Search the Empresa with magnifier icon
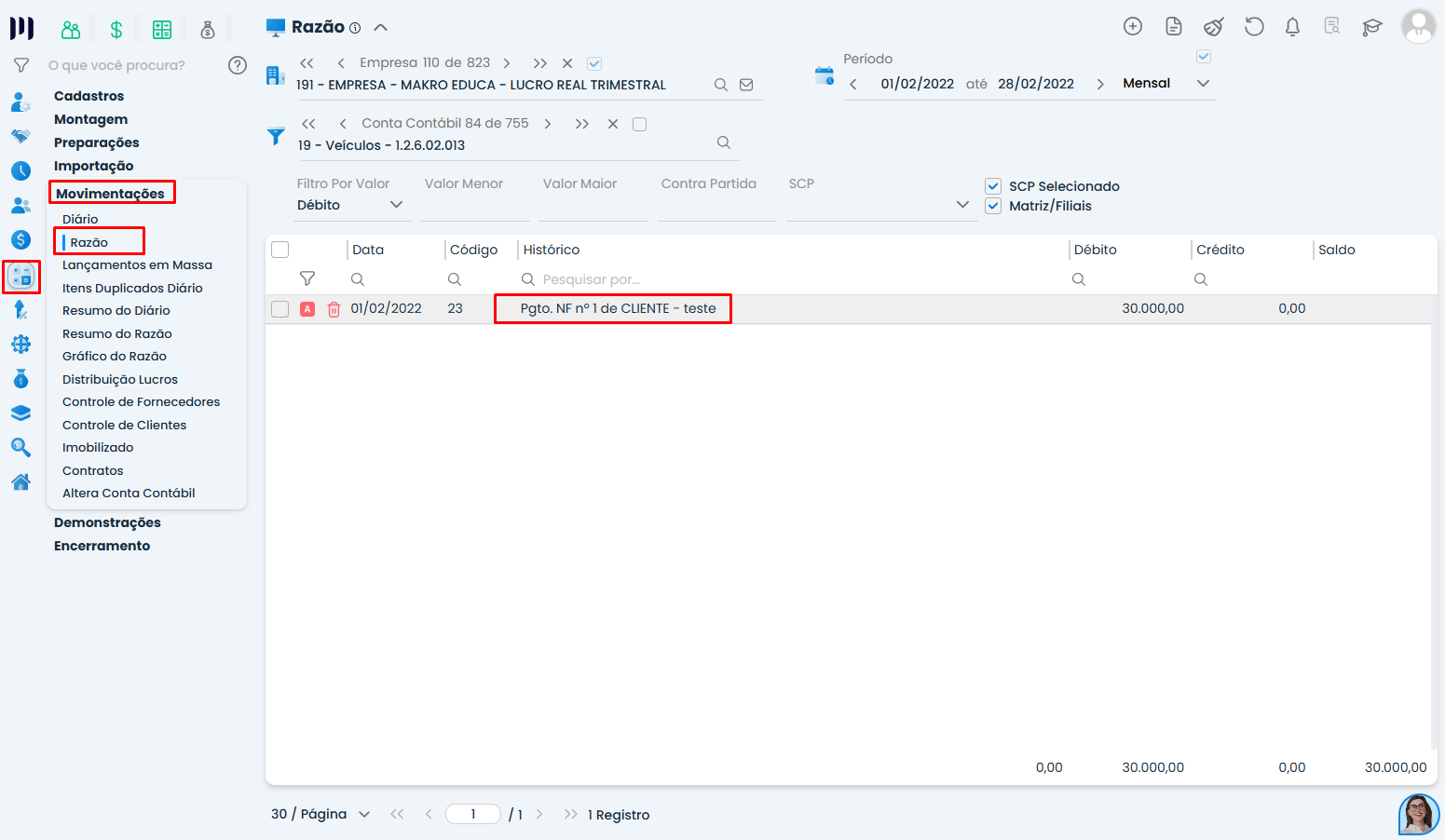Screen dimensions: 1445x840 (x=721, y=85)
